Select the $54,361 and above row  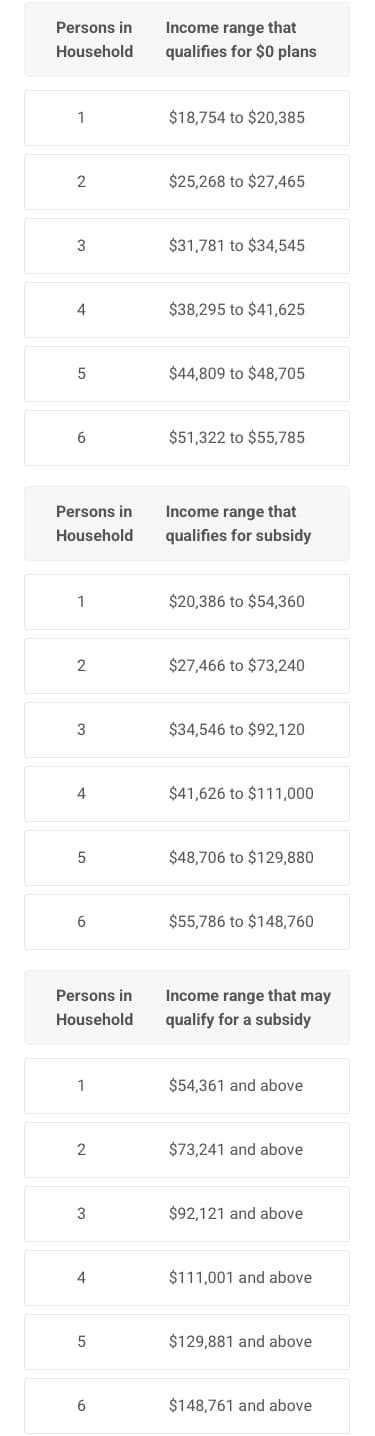click(x=187, y=1086)
